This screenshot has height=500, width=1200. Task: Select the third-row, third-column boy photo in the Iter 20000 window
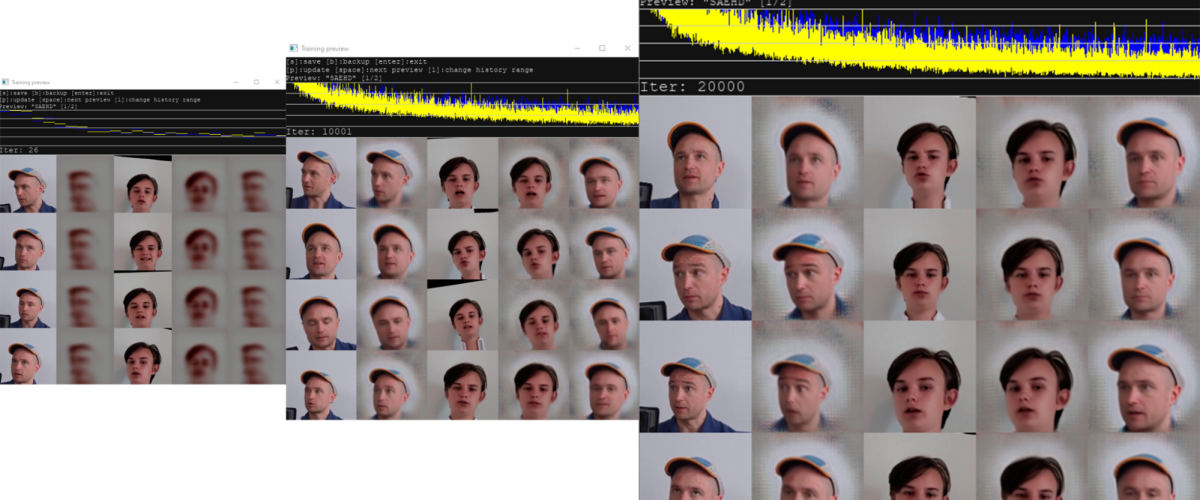click(x=920, y=376)
